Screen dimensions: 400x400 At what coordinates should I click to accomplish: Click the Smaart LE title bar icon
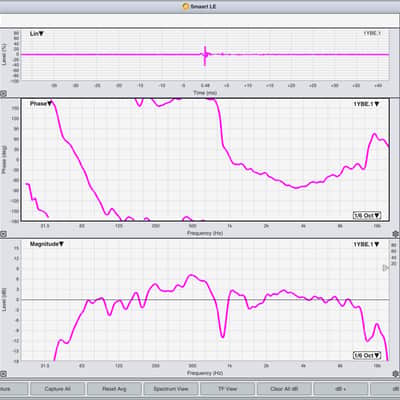click(x=186, y=6)
